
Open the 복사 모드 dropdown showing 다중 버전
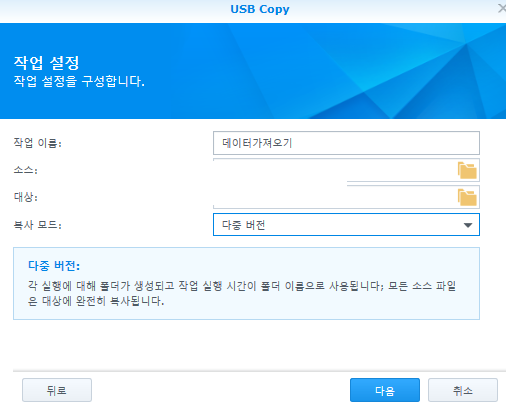tap(346, 225)
